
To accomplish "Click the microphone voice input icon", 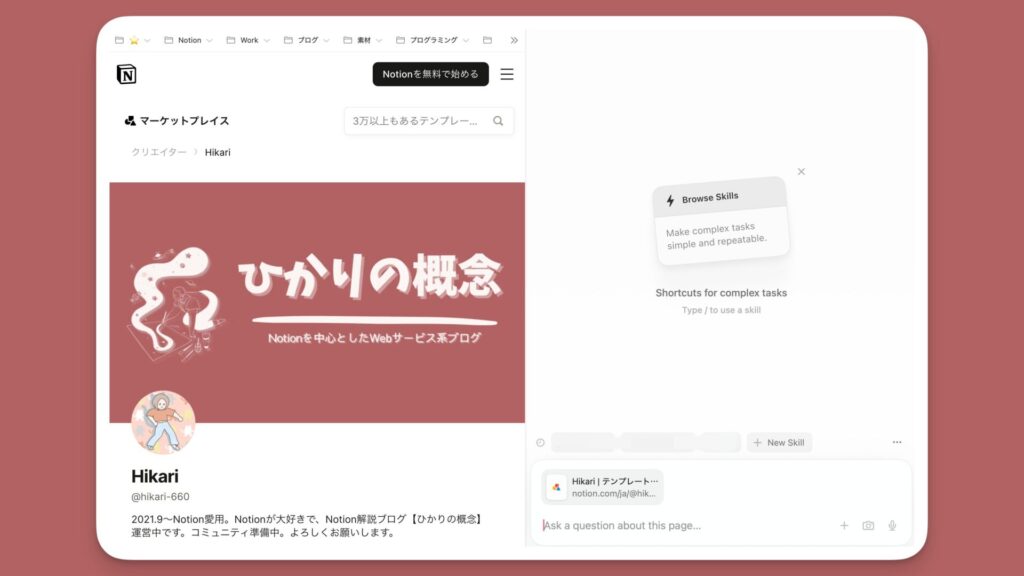I will click(892, 525).
